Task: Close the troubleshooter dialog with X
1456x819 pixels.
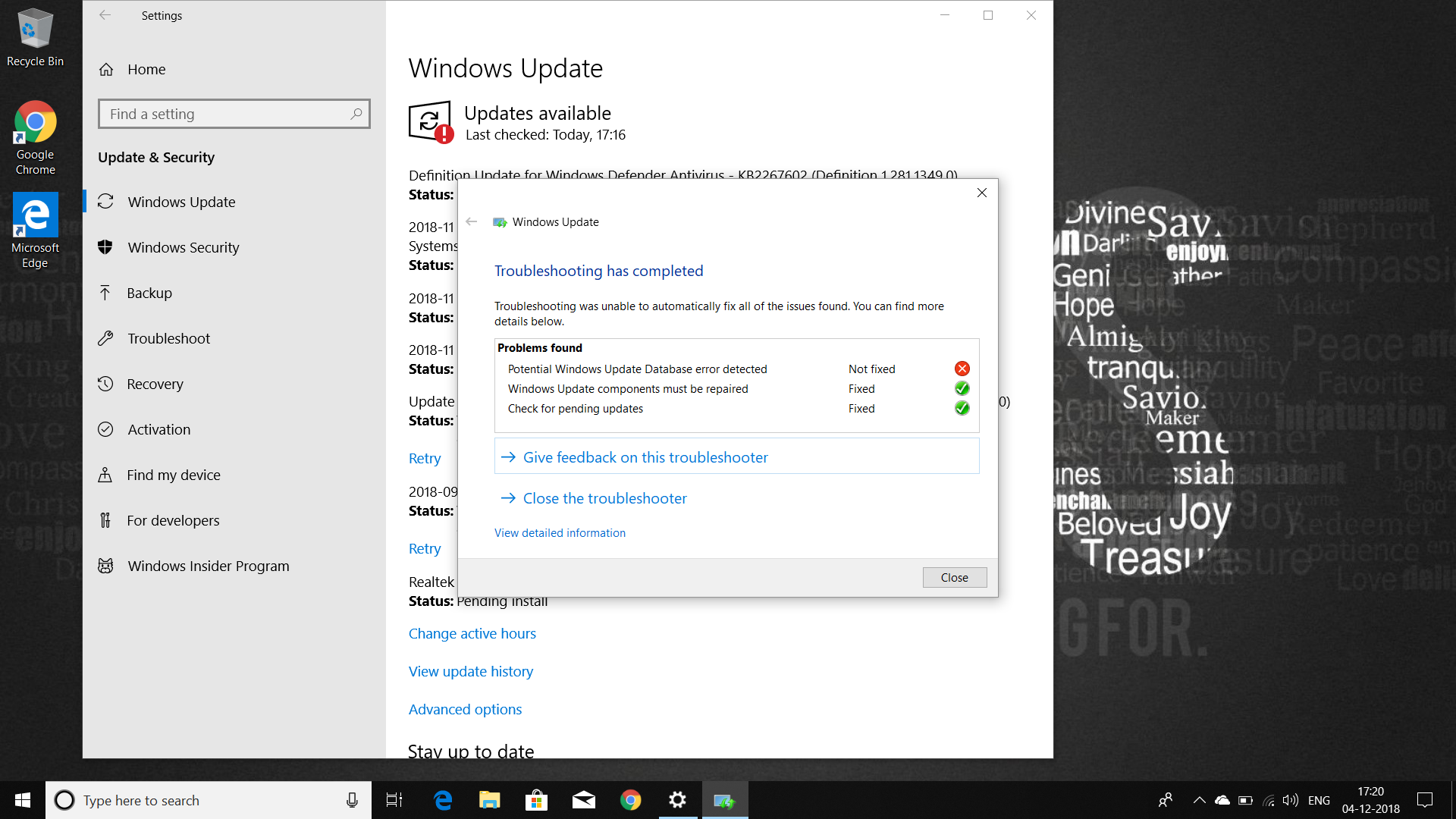Action: click(x=982, y=193)
